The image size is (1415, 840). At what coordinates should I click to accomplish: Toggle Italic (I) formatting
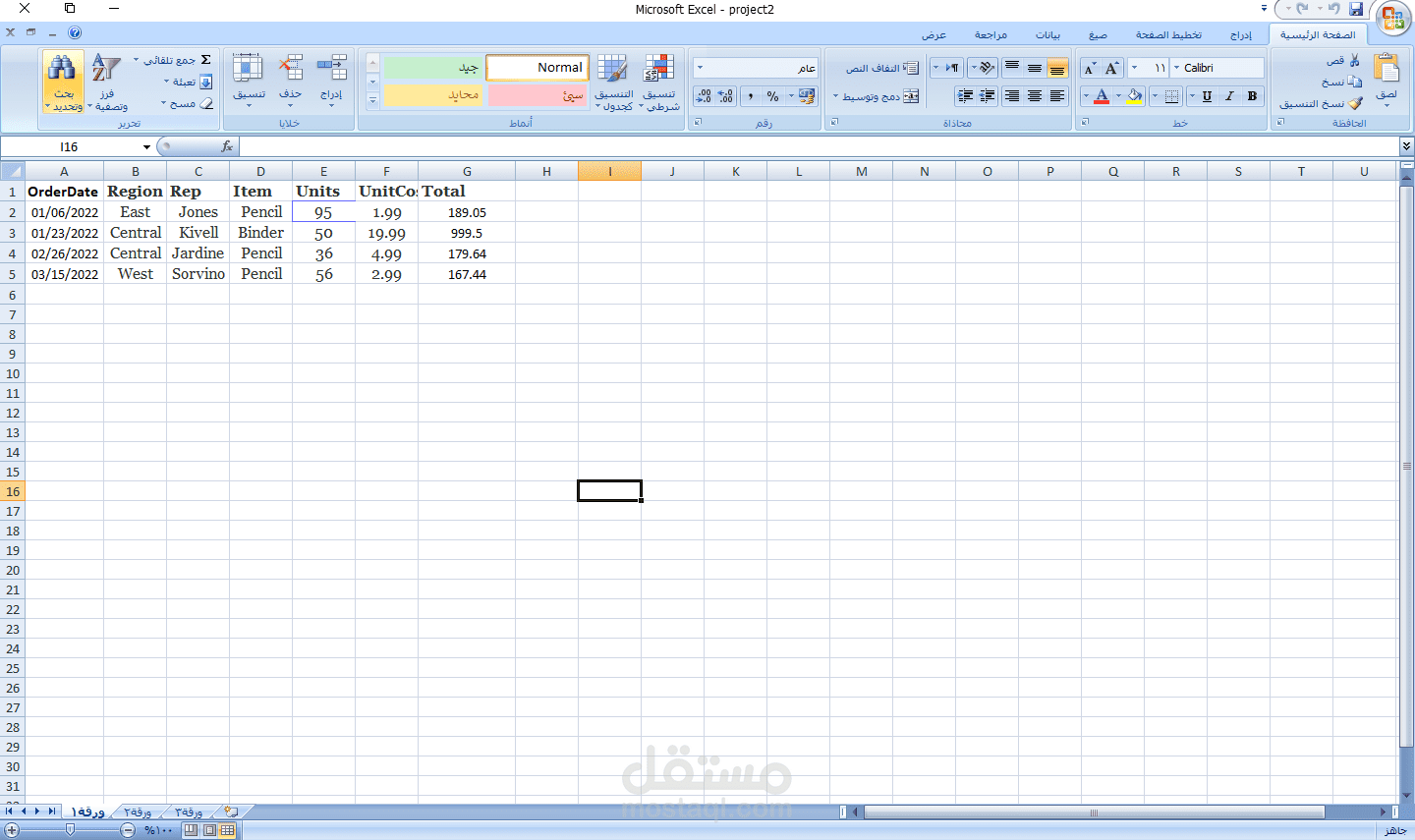[x=1229, y=96]
